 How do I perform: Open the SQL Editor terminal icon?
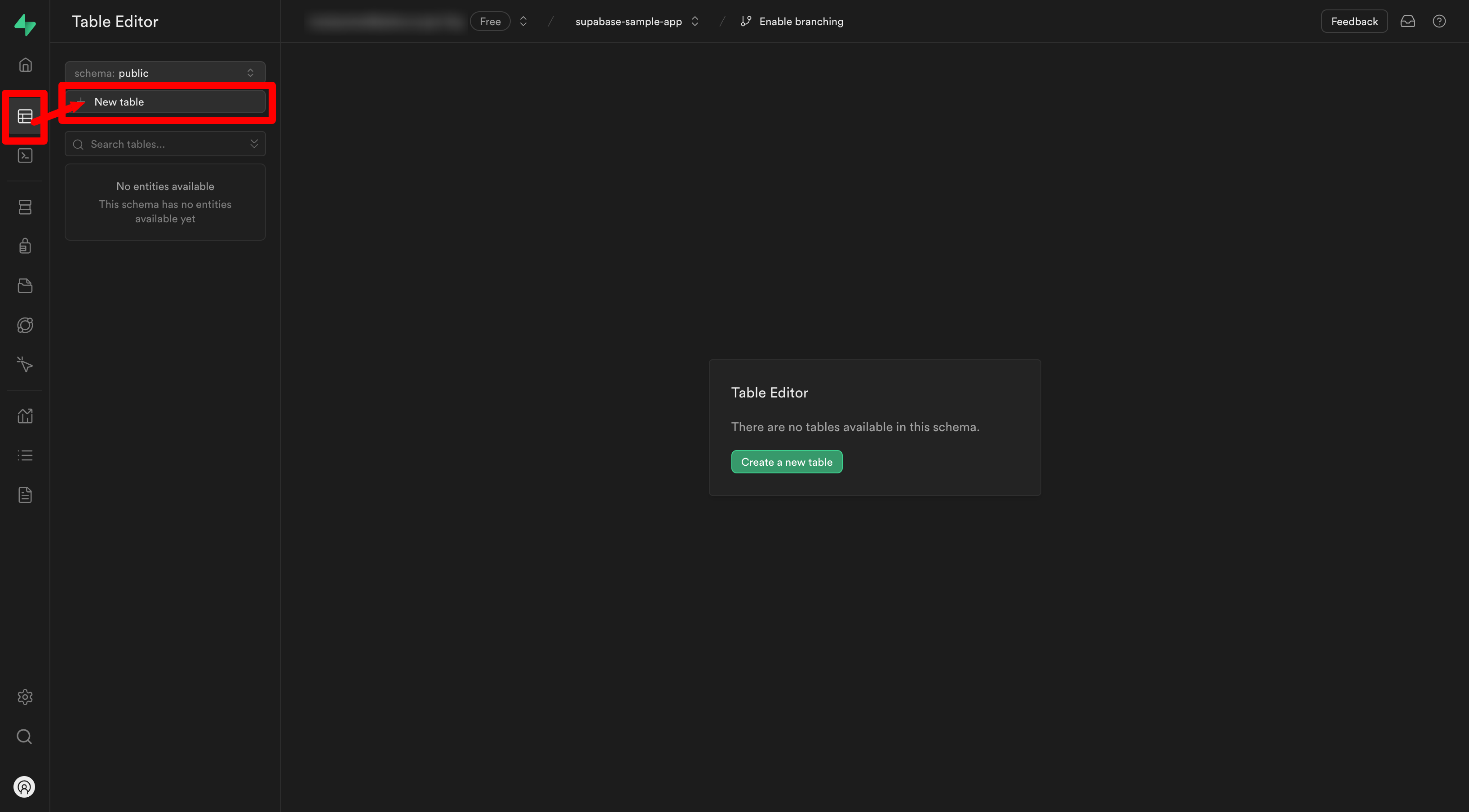[x=25, y=156]
